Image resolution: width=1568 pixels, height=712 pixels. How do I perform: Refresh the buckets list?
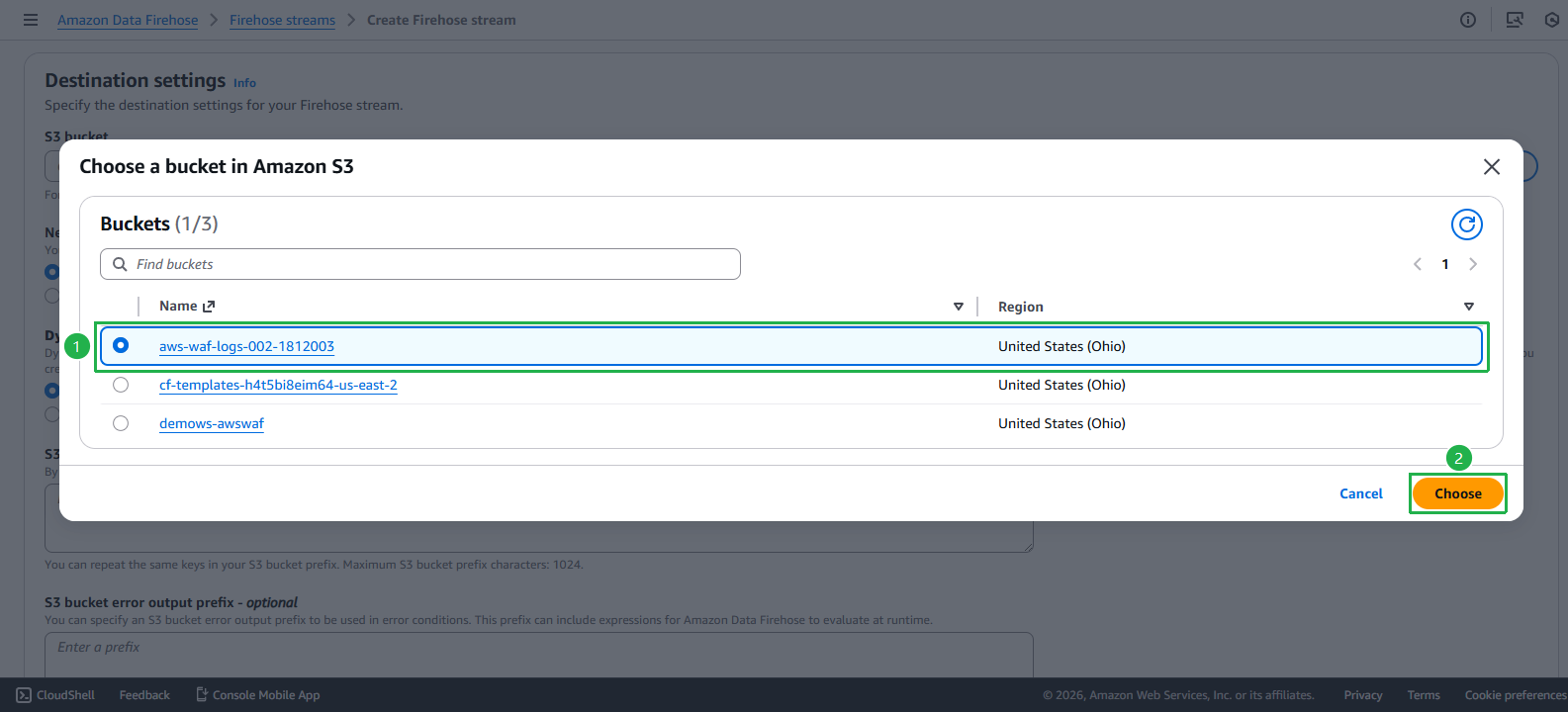click(x=1467, y=224)
